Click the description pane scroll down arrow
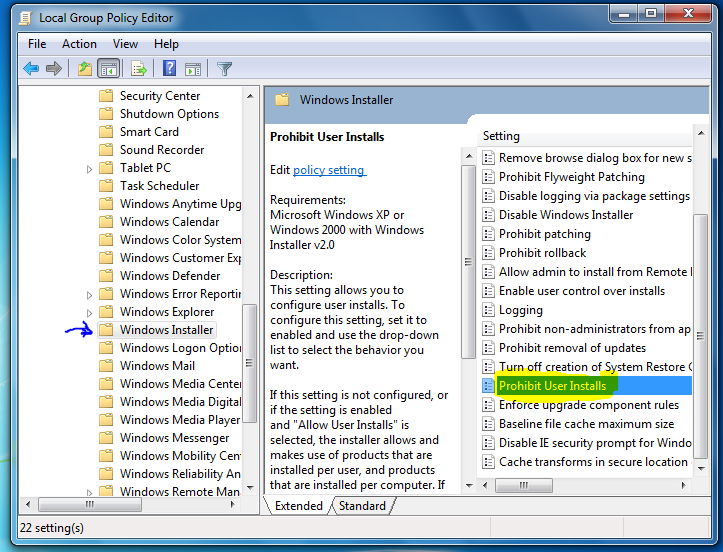Viewport: 723px width, 552px height. coord(469,485)
